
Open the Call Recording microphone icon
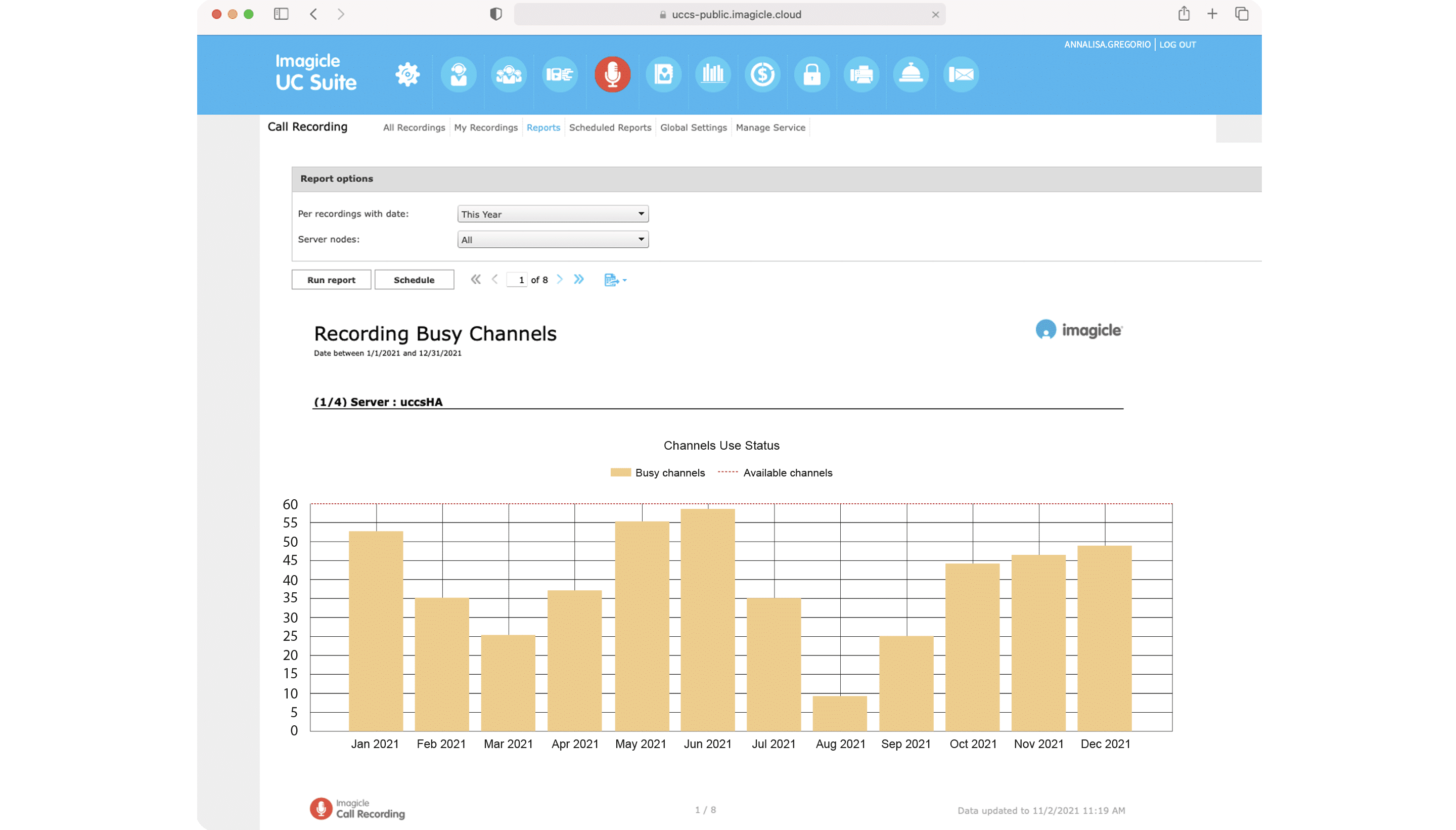[612, 75]
